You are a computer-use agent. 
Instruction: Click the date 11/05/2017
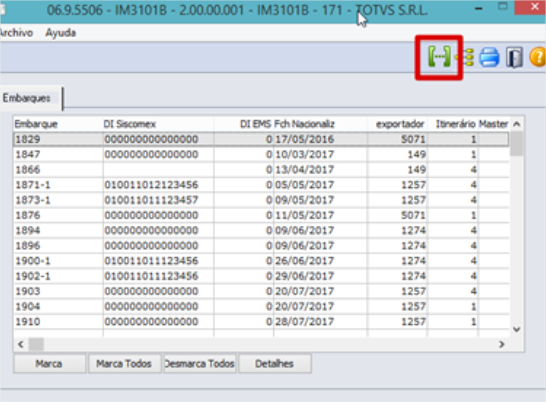(x=305, y=215)
